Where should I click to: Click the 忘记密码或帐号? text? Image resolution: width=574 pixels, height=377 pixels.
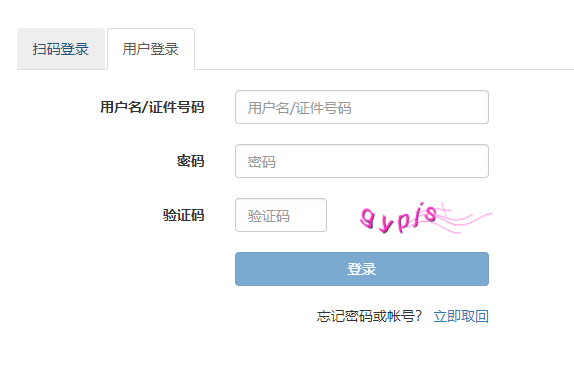click(369, 316)
